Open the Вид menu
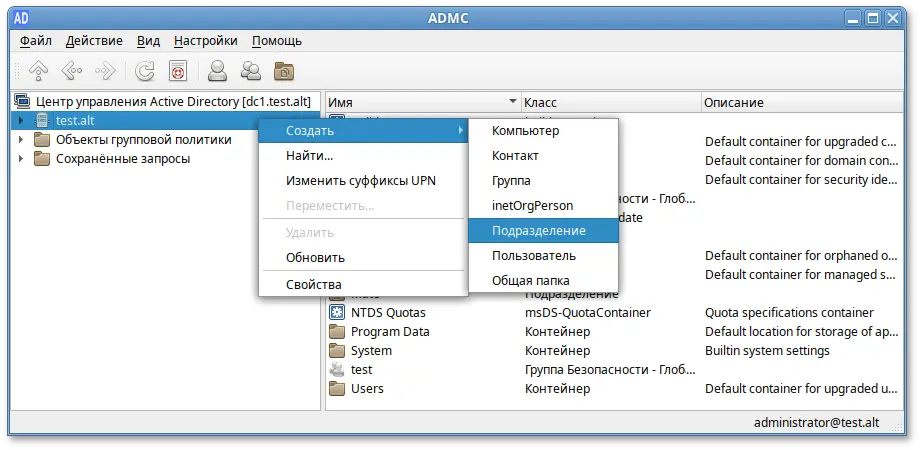The width and height of the screenshot is (920, 450). (x=148, y=41)
